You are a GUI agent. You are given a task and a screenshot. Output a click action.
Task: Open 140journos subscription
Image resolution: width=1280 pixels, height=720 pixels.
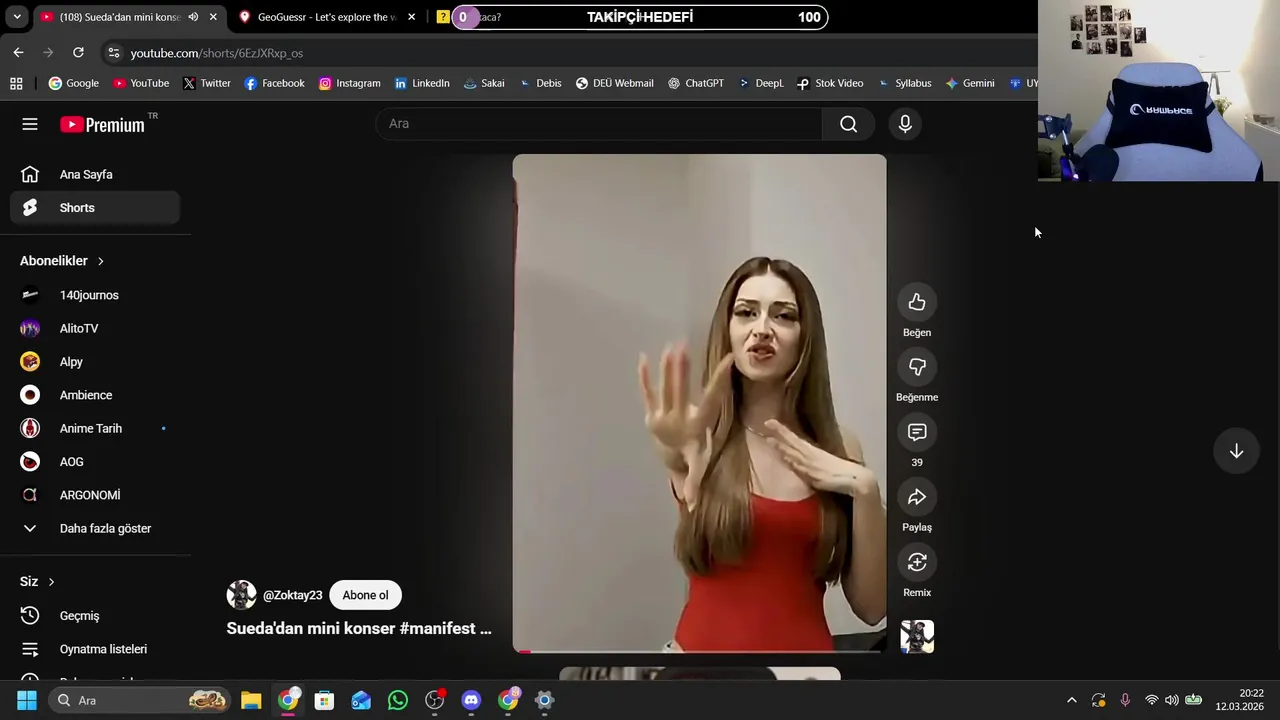(x=95, y=295)
